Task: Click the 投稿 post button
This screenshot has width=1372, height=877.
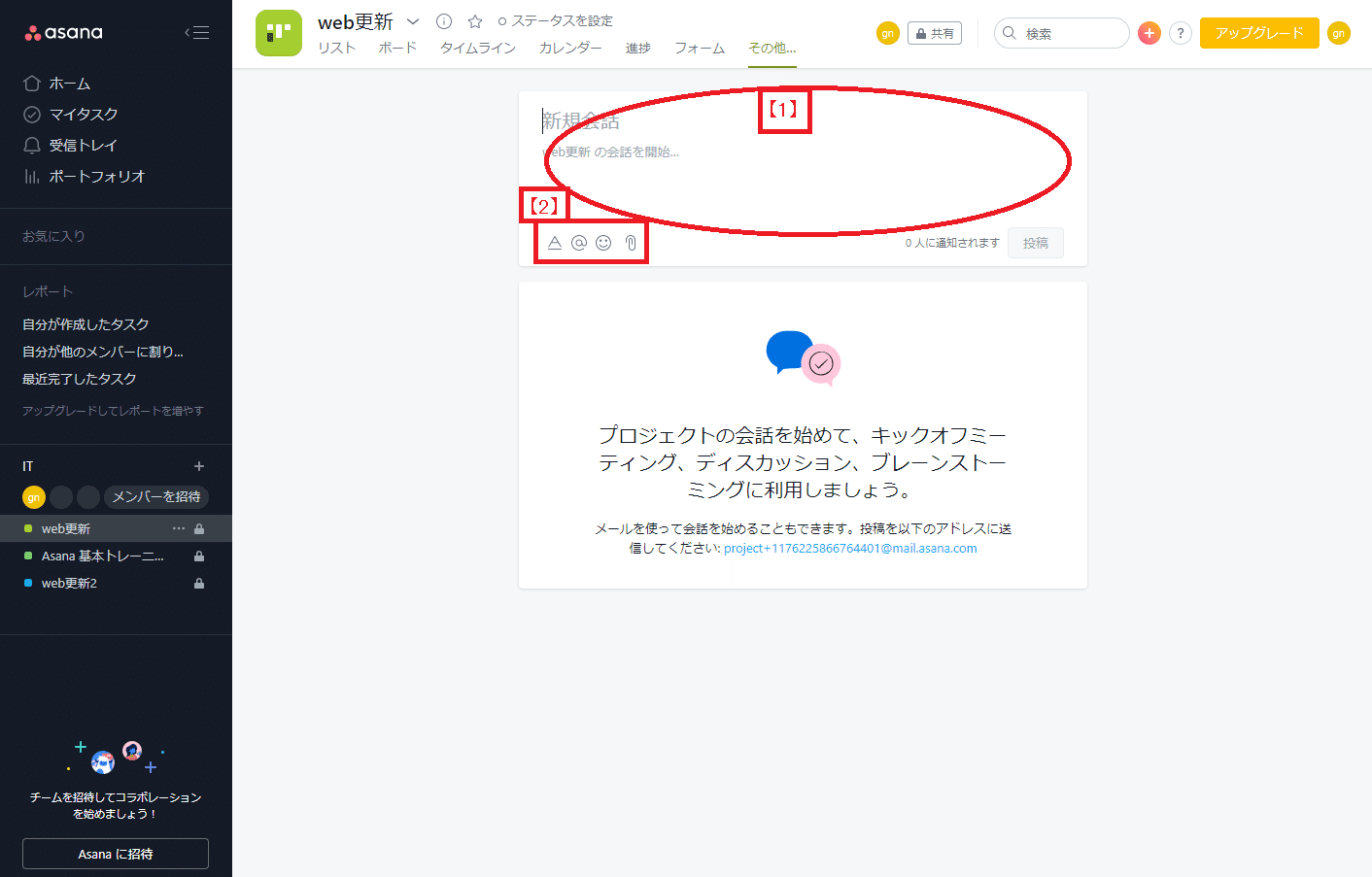Action: pos(1036,243)
